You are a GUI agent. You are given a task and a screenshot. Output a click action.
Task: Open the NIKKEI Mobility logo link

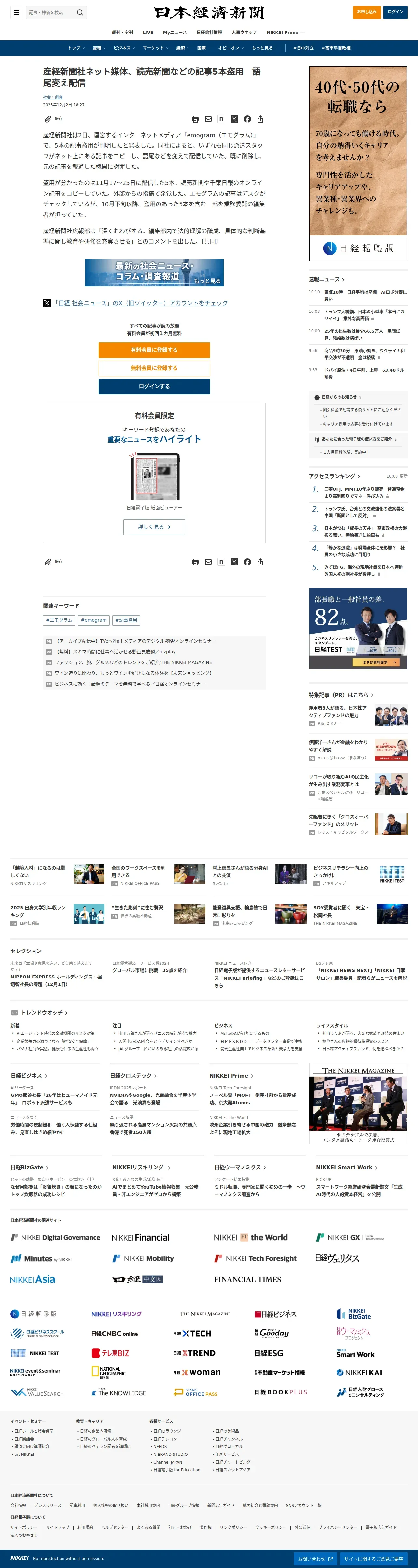tap(143, 1258)
